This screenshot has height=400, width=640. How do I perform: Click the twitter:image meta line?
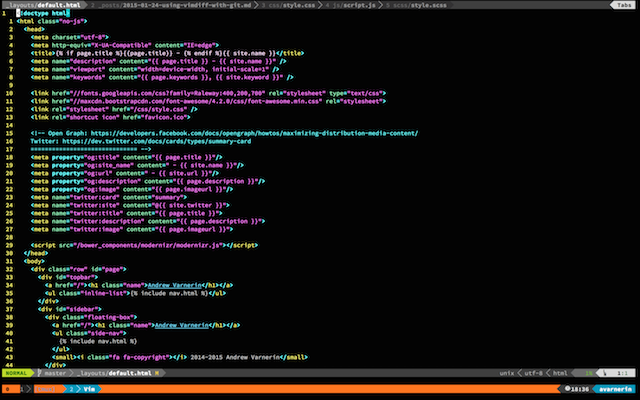click(132, 229)
